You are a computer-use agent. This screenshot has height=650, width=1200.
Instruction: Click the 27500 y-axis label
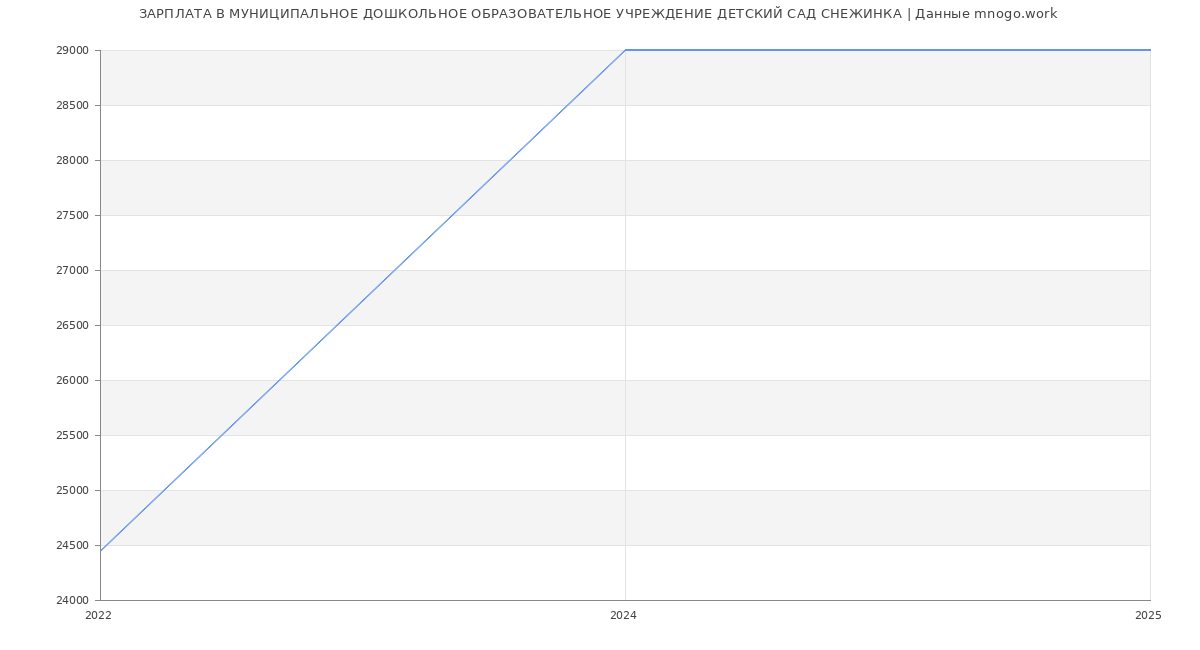(x=72, y=216)
